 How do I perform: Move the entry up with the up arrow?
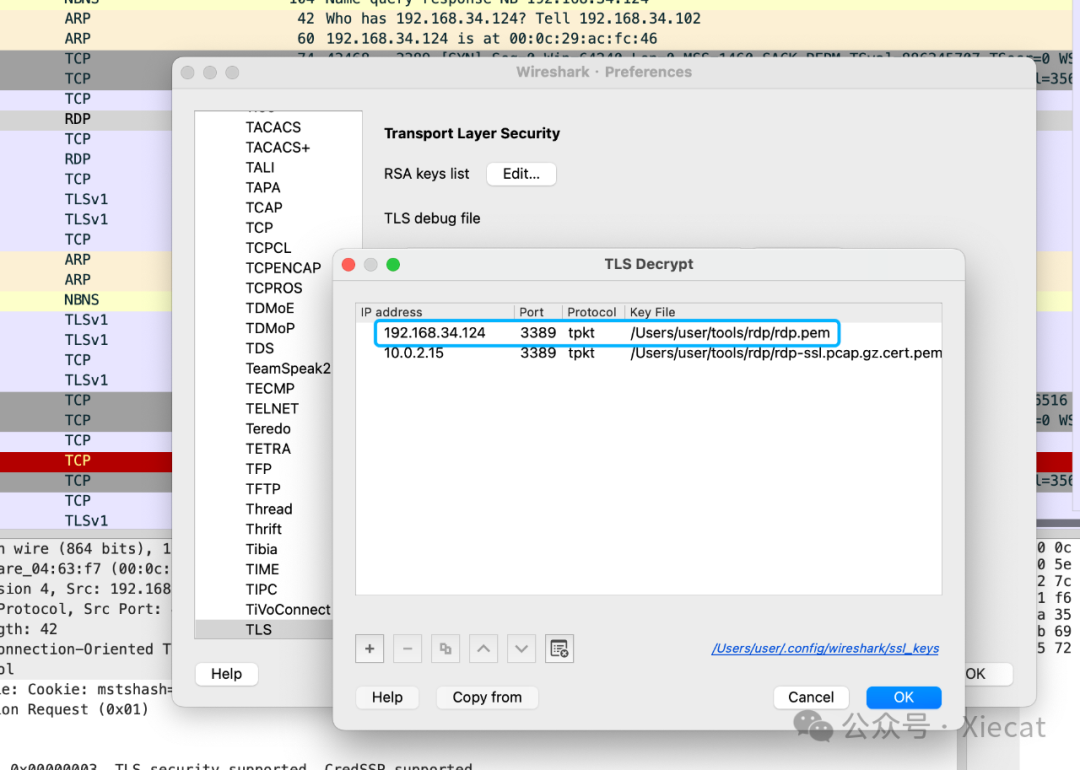pyautogui.click(x=483, y=649)
